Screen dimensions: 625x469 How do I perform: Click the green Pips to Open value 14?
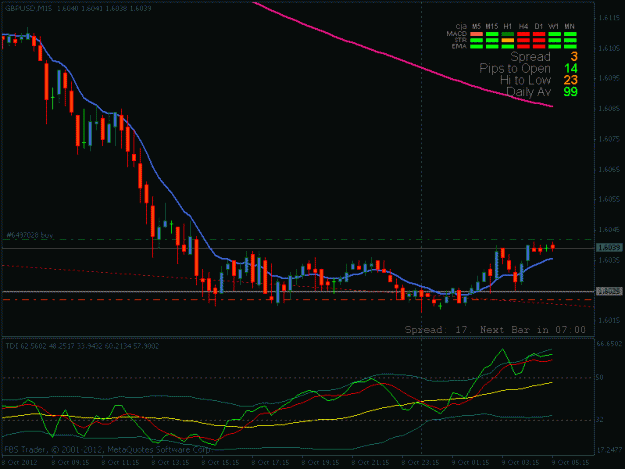(x=571, y=69)
